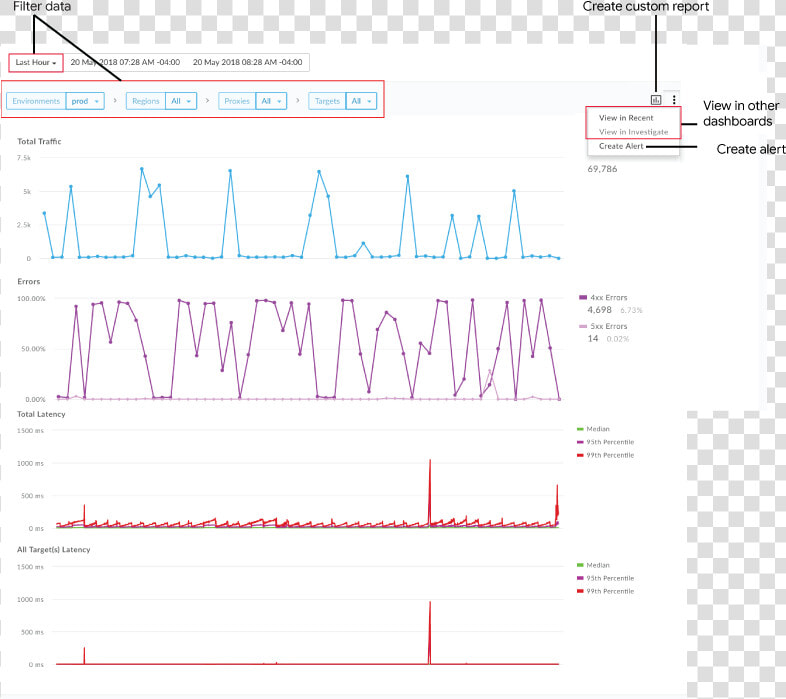Open the three-dot more options menu
This screenshot has width=786, height=699.
674,100
